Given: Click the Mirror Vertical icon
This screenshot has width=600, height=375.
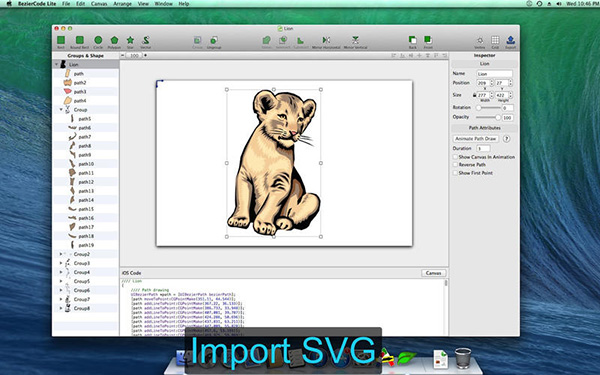Looking at the screenshot, I should (x=355, y=40).
